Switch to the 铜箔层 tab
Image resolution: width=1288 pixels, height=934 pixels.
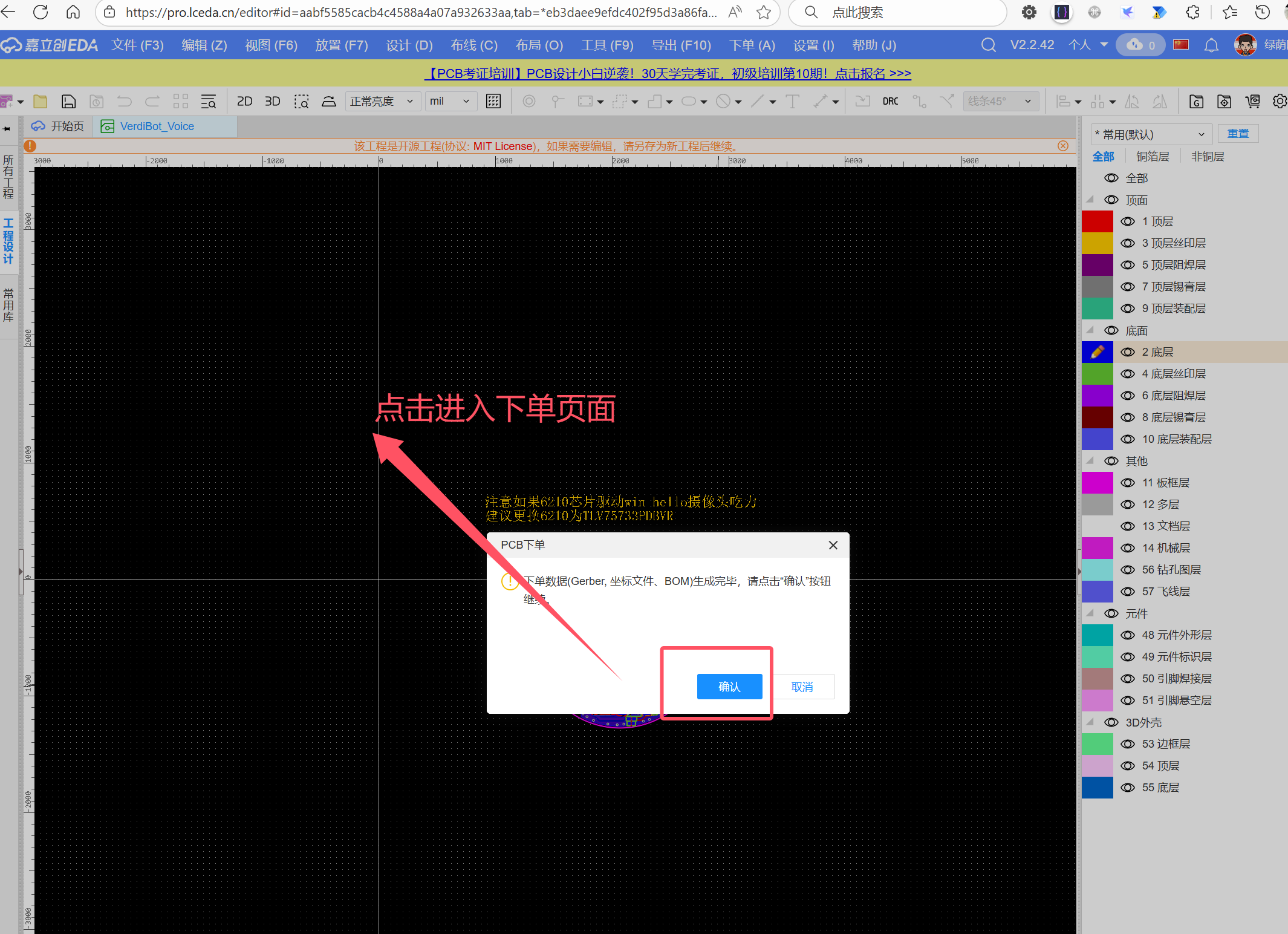[1152, 157]
